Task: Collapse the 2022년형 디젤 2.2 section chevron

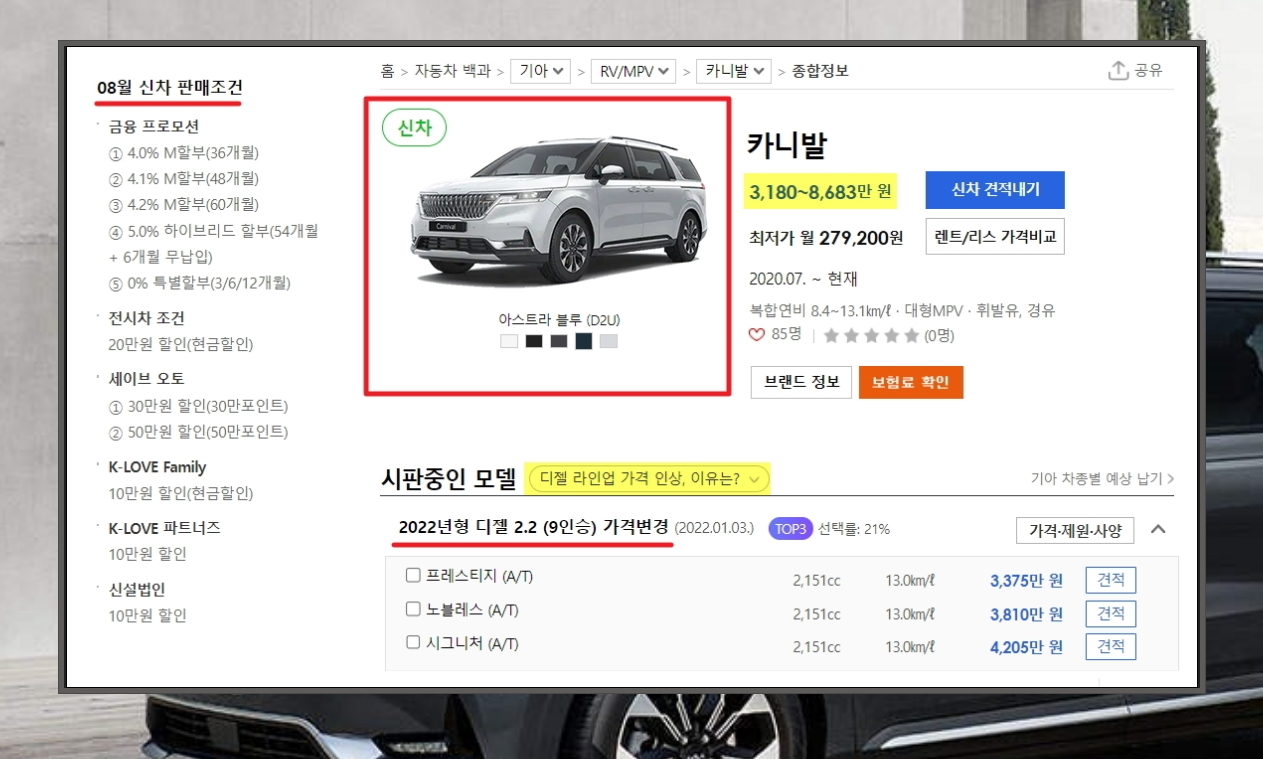Action: (1158, 529)
